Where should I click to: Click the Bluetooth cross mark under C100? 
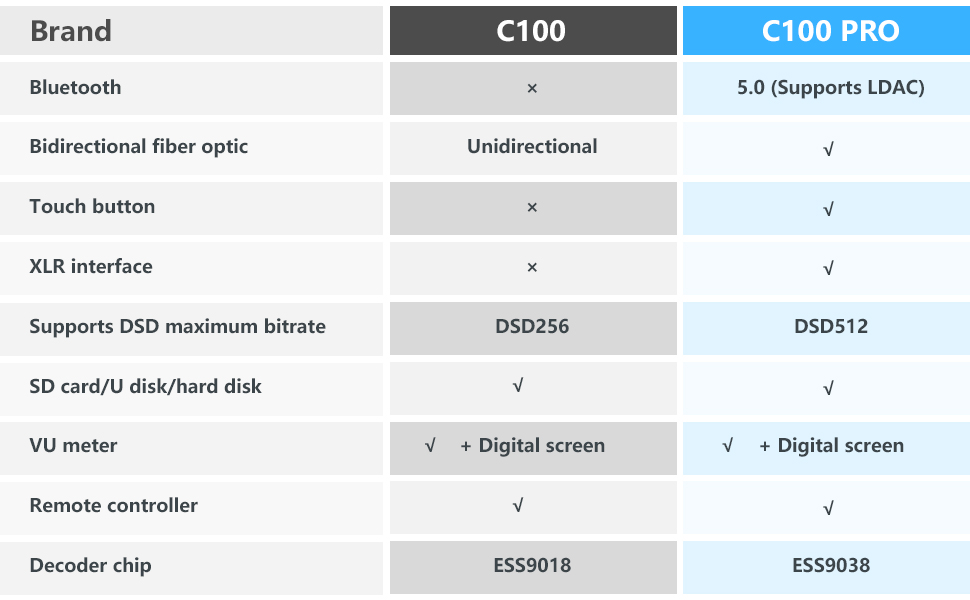[532, 88]
